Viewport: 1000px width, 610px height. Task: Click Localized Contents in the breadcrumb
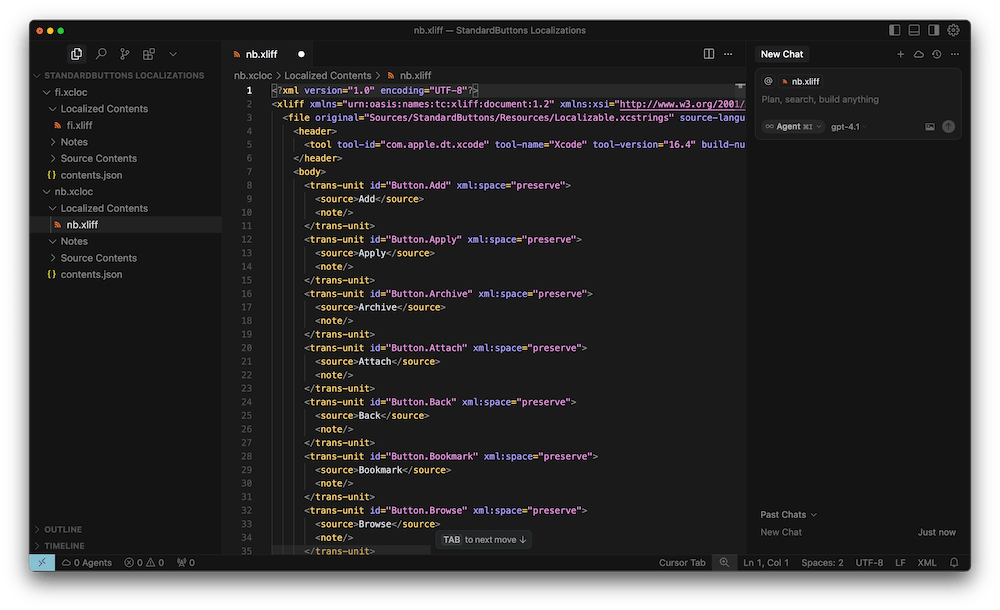coord(328,75)
